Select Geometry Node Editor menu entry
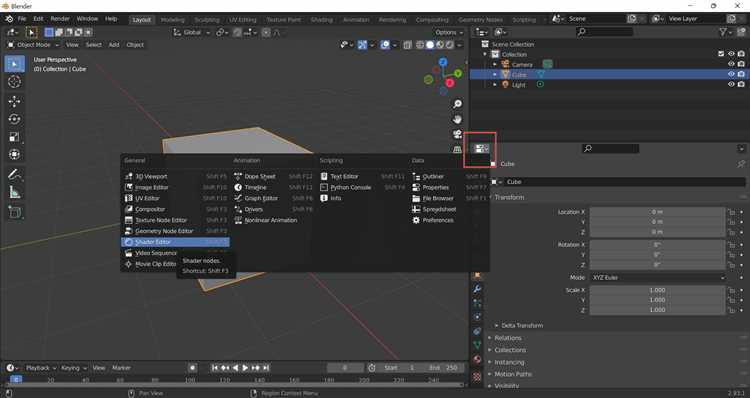This screenshot has height=398, width=750. click(175, 231)
